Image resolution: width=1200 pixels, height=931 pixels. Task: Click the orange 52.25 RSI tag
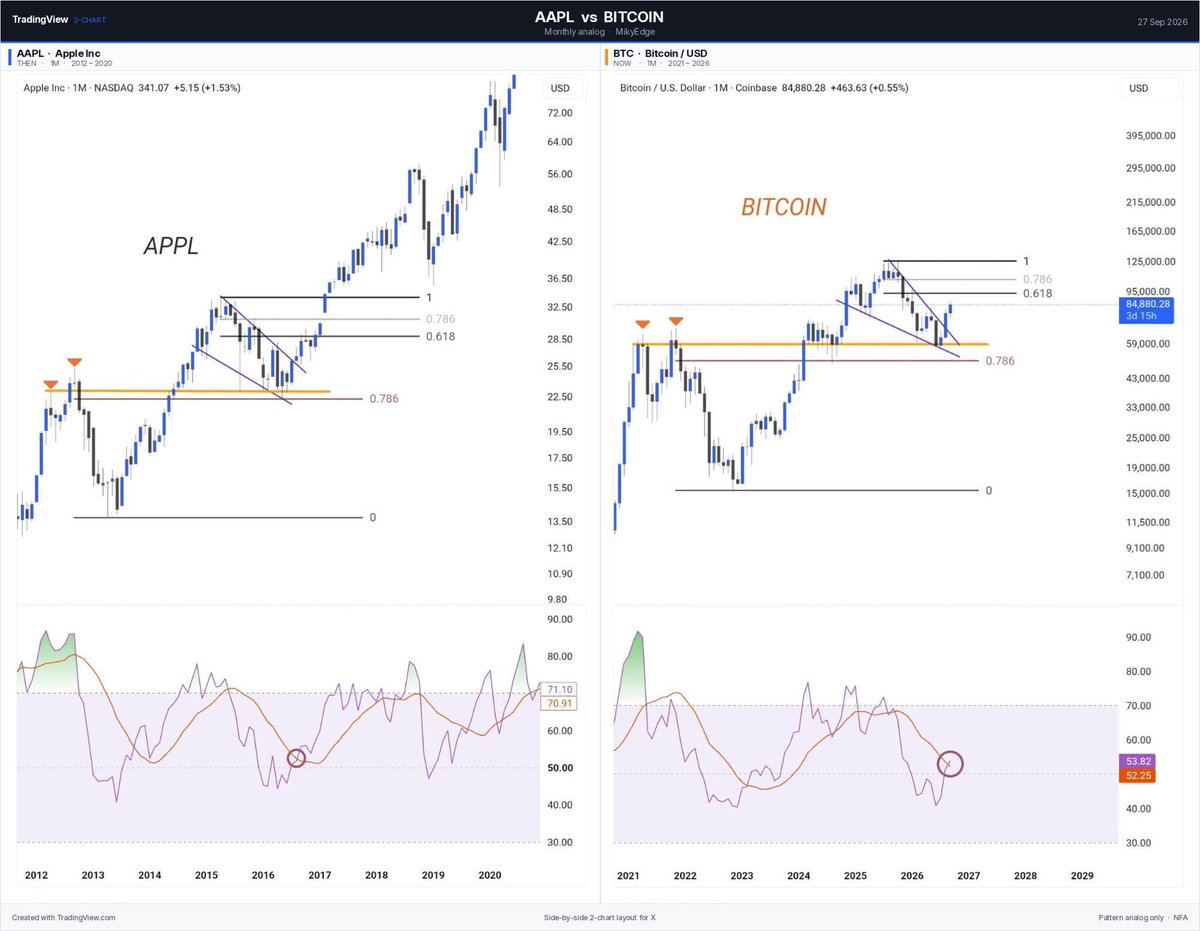(x=1138, y=776)
